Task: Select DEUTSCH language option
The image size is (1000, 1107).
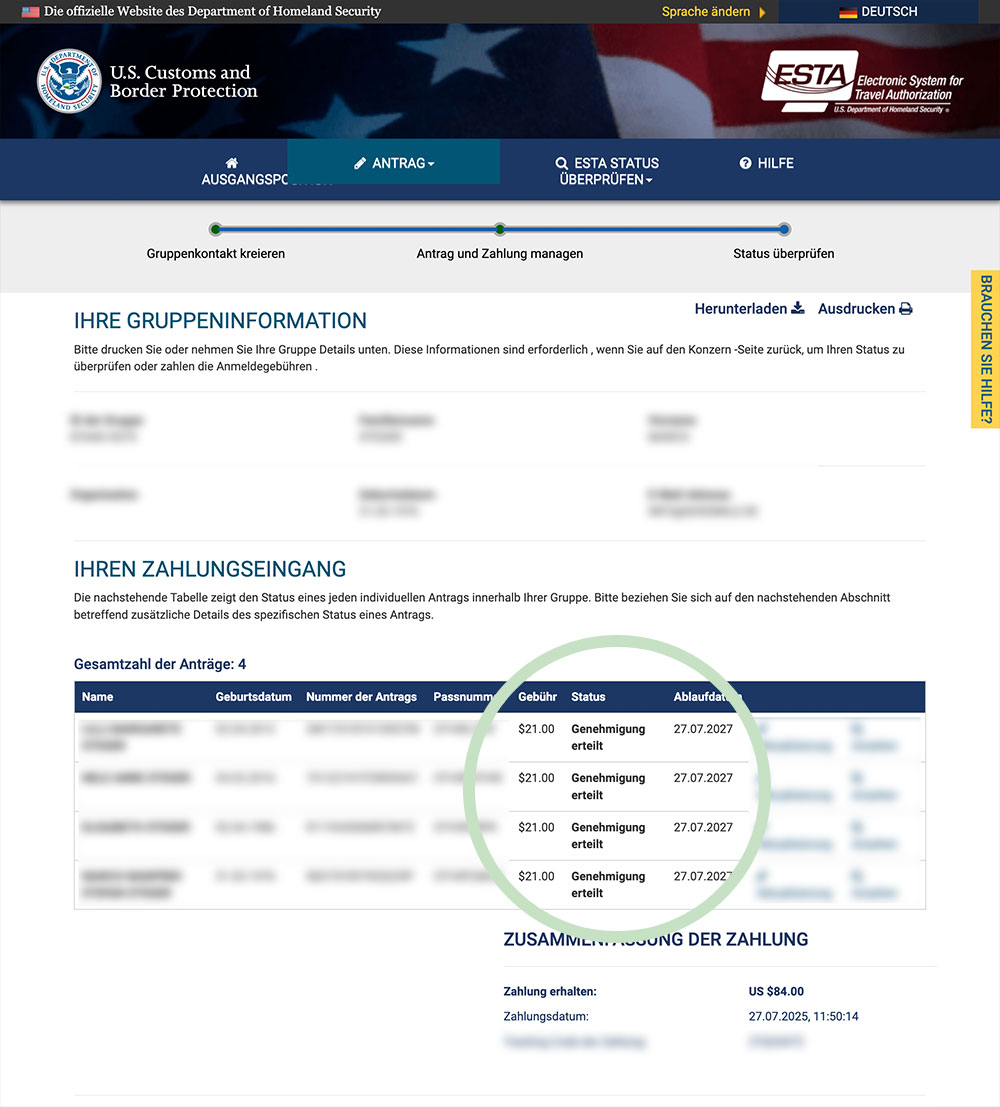Action: 879,12
